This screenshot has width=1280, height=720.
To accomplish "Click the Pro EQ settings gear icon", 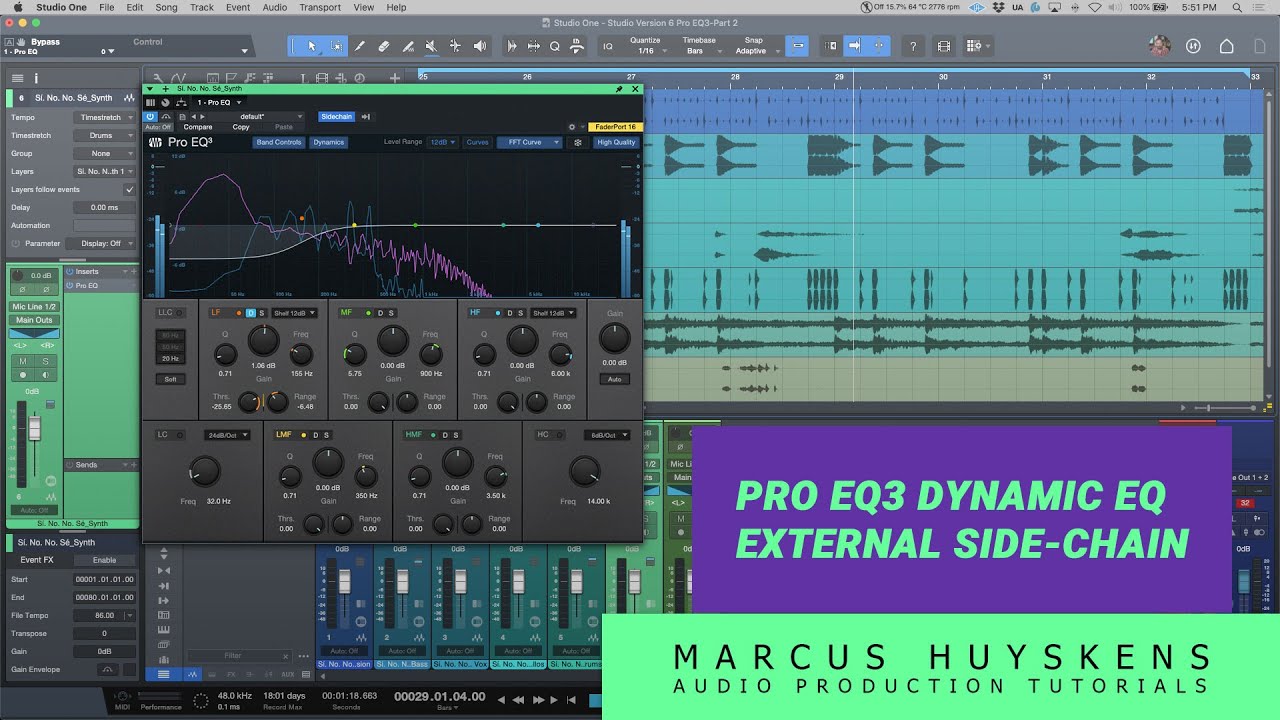I will [x=571, y=127].
